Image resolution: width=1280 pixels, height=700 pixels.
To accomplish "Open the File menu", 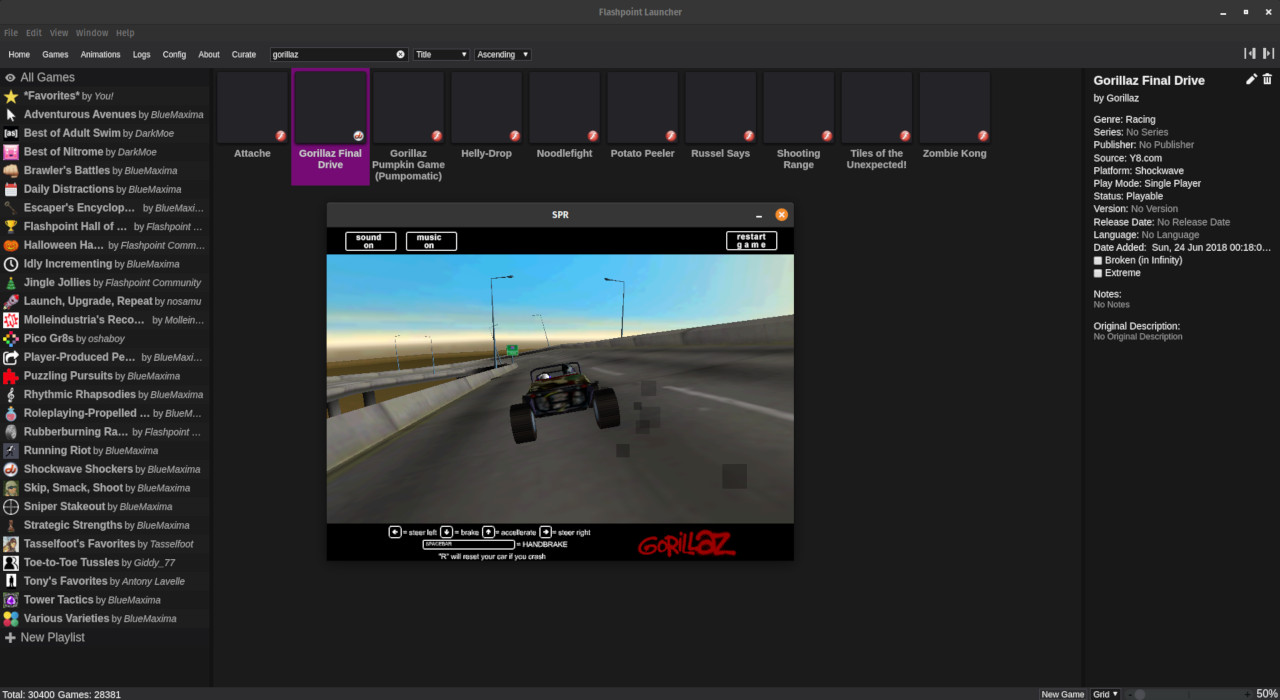I will pyautogui.click(x=11, y=33).
